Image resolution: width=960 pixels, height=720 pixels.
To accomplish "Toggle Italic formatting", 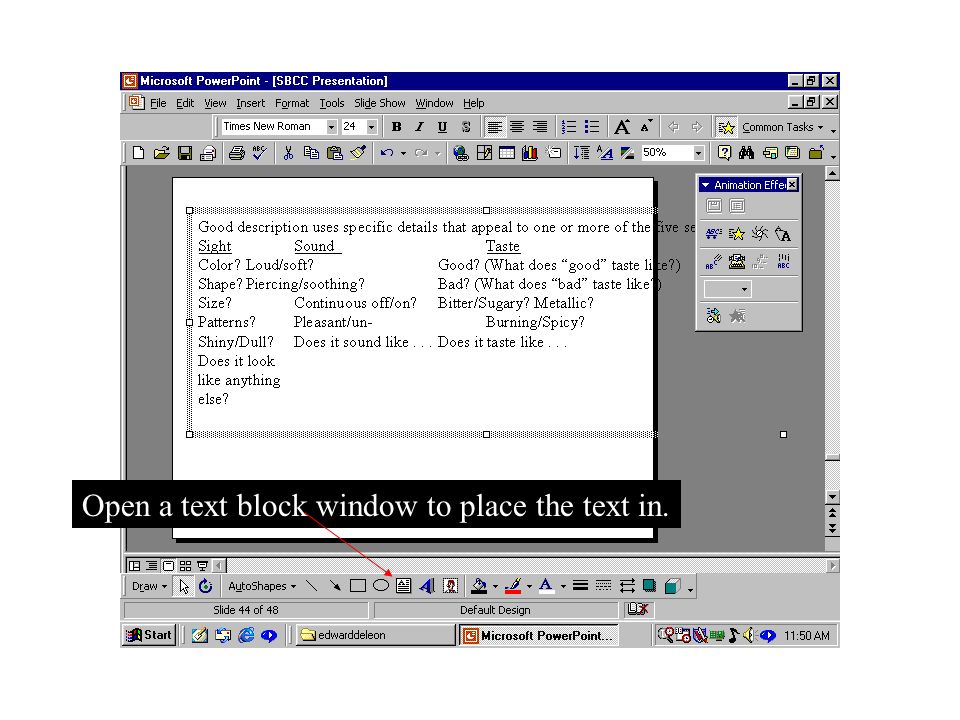I will tap(419, 127).
